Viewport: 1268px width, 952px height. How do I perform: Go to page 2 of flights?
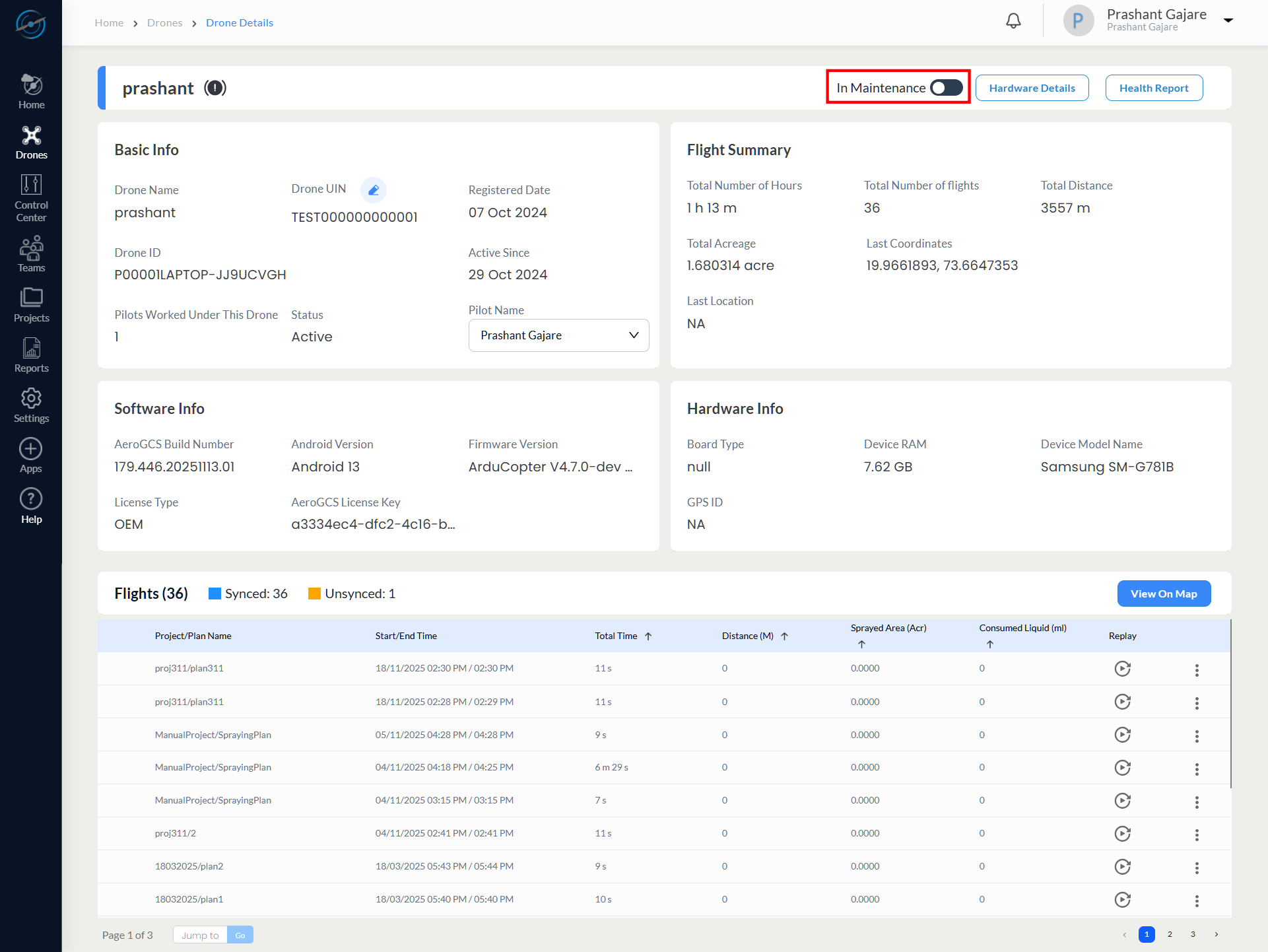point(1170,934)
